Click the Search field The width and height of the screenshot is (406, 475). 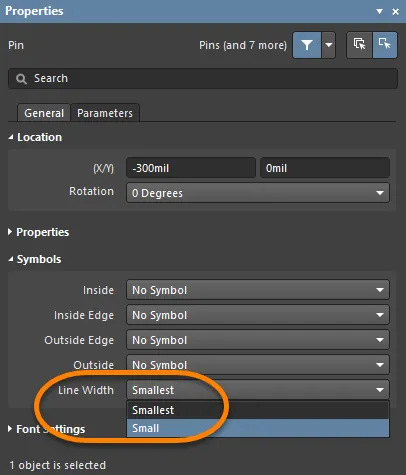tap(203, 79)
